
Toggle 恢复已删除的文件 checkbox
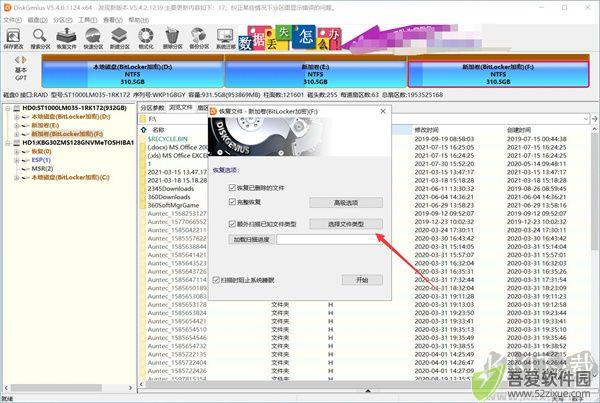(x=232, y=188)
